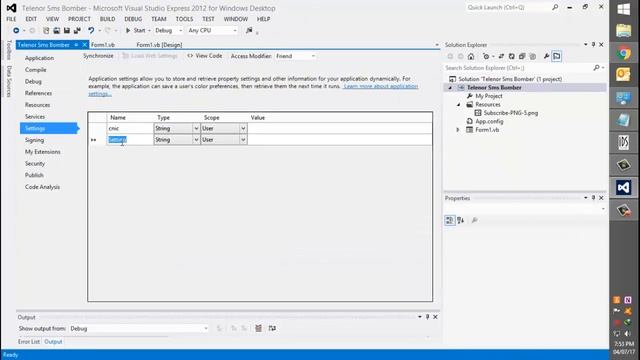Click the Clear All icon in Output panel
The image size is (640, 360).
258,328
